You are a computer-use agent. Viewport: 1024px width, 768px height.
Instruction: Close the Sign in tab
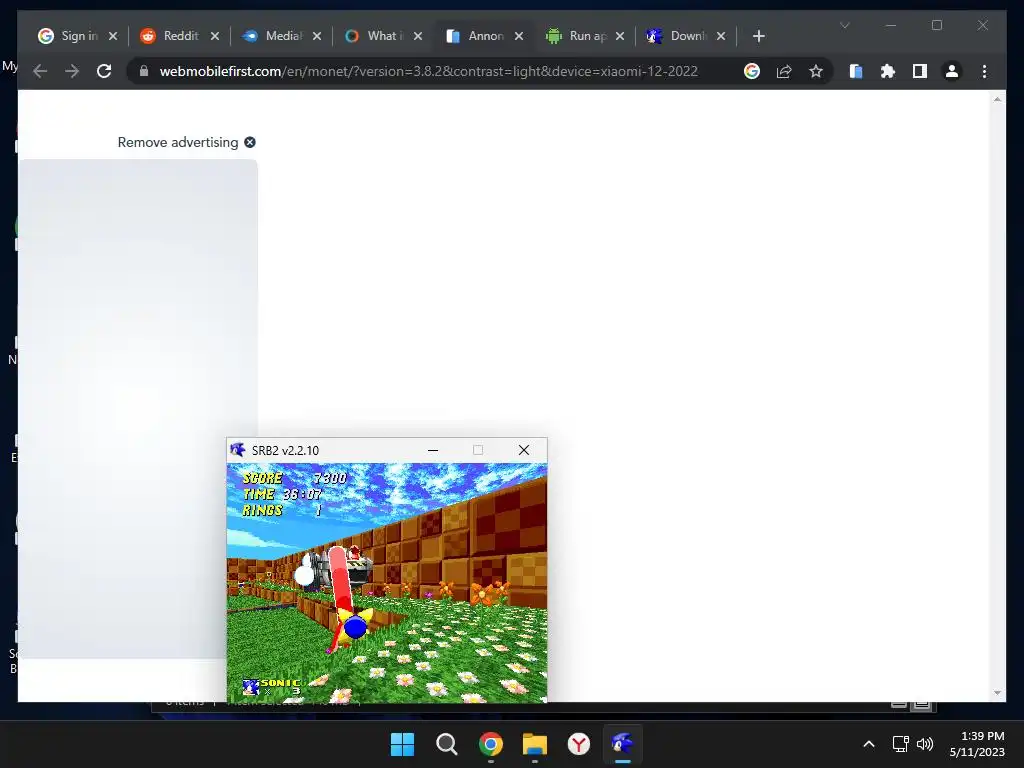(x=113, y=36)
